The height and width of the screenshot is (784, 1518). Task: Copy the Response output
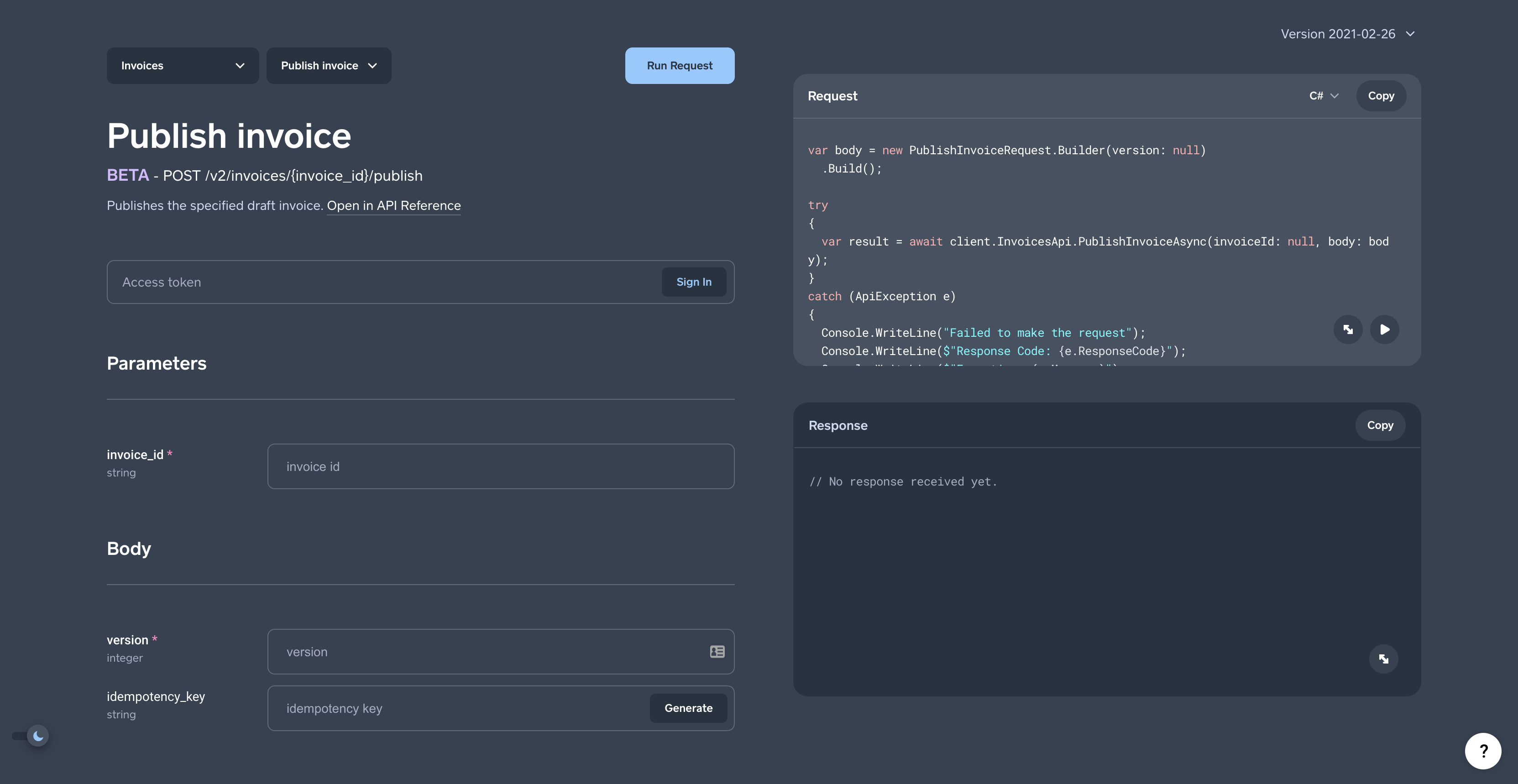pos(1380,425)
